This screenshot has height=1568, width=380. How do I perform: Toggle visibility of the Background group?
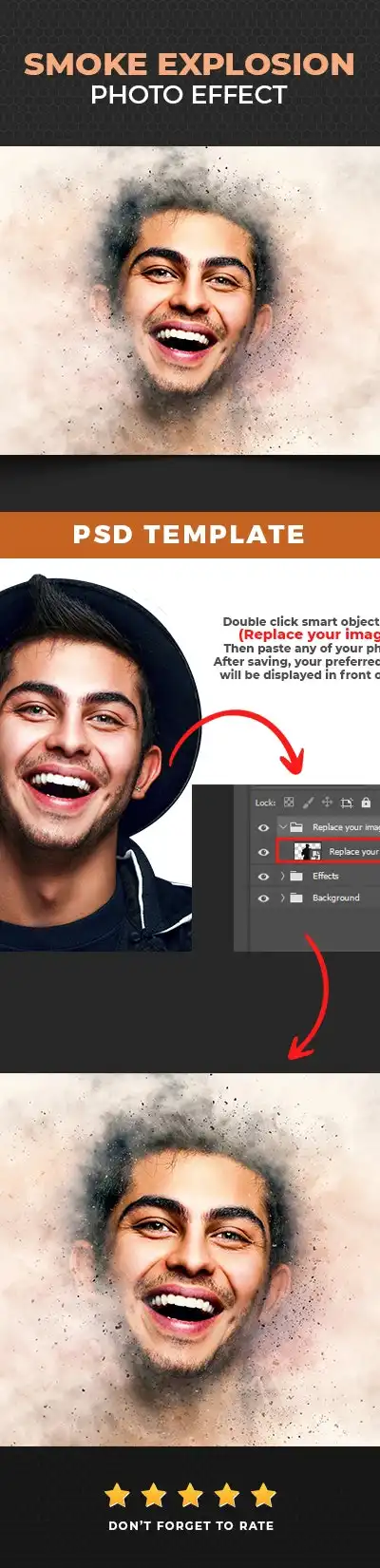pos(263,897)
